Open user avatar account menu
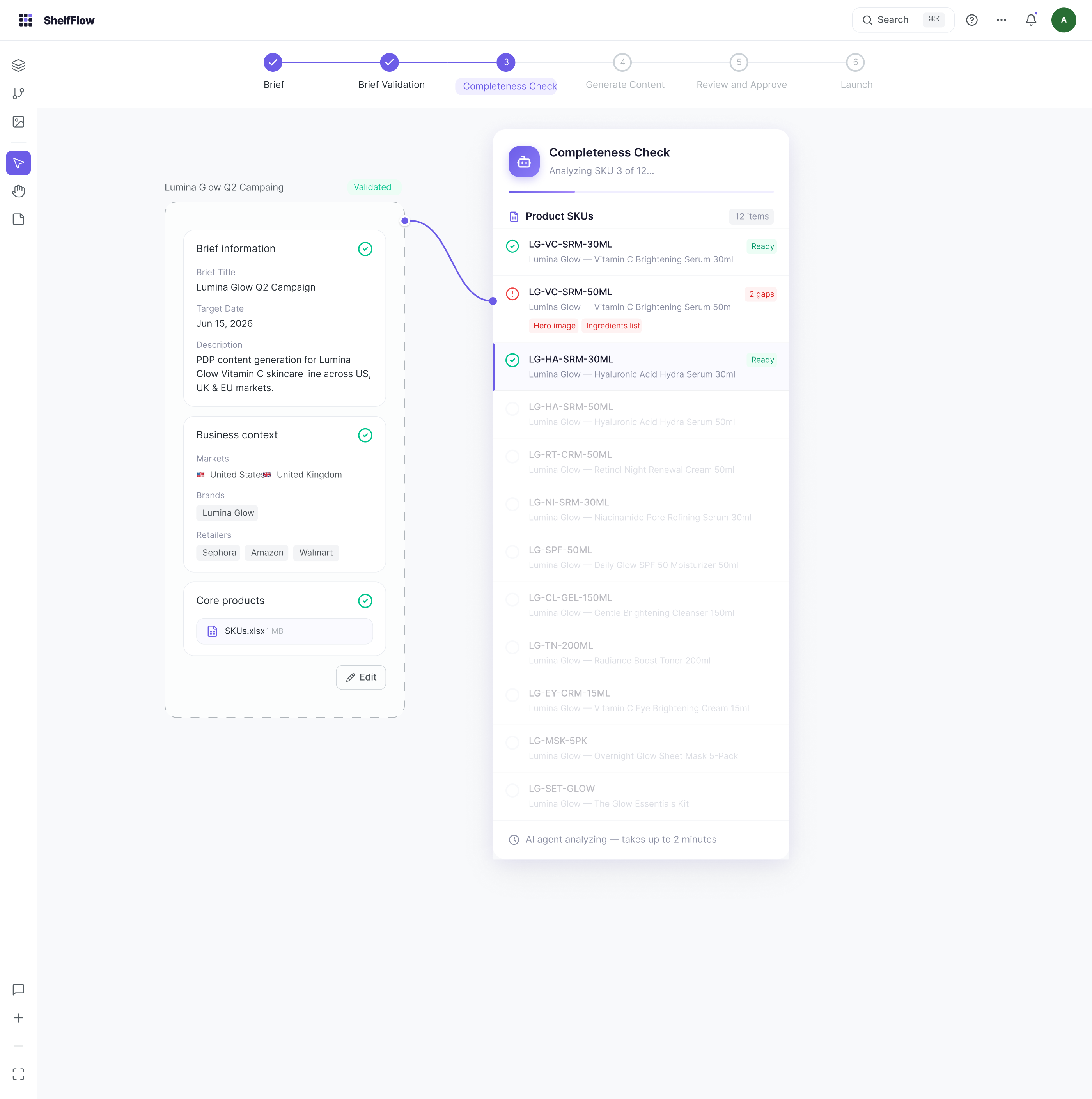This screenshot has width=1092, height=1099. click(x=1063, y=20)
